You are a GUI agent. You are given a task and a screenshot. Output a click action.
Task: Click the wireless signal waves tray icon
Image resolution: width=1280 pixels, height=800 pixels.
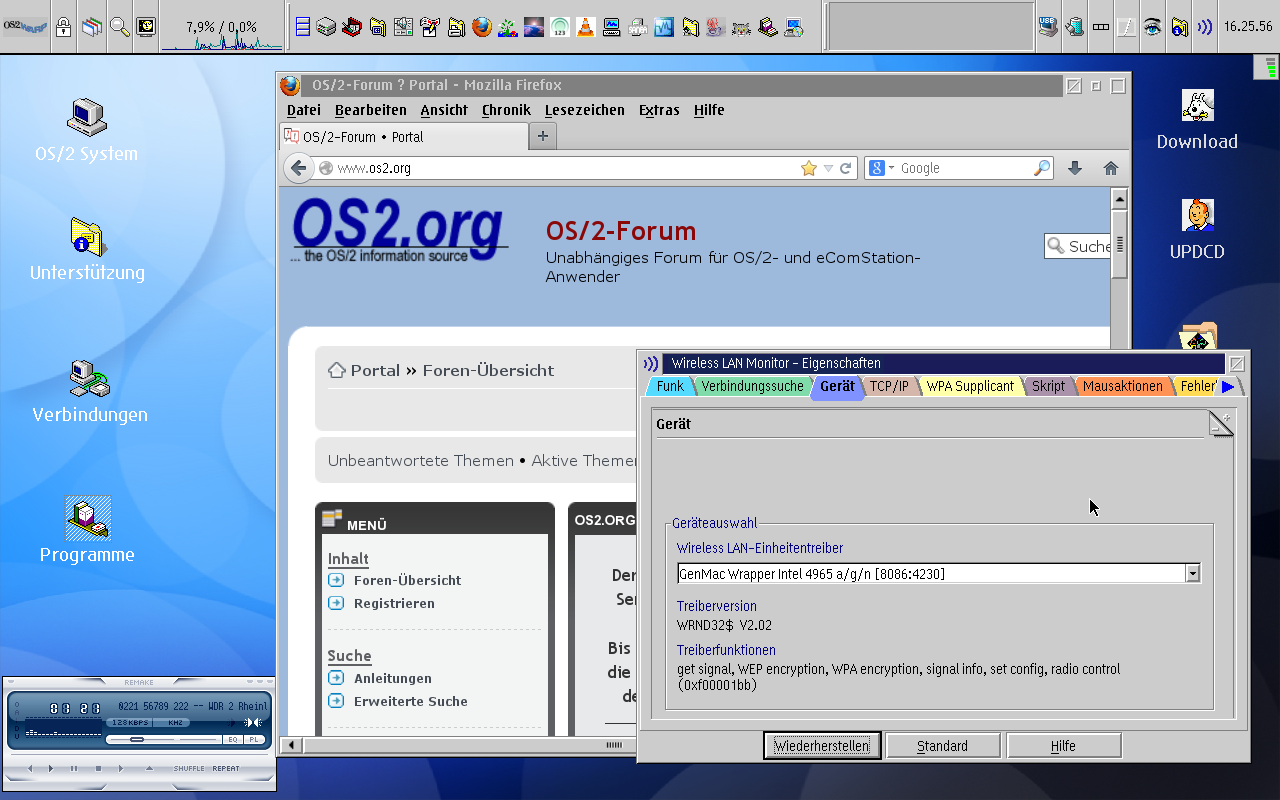tap(1204, 27)
